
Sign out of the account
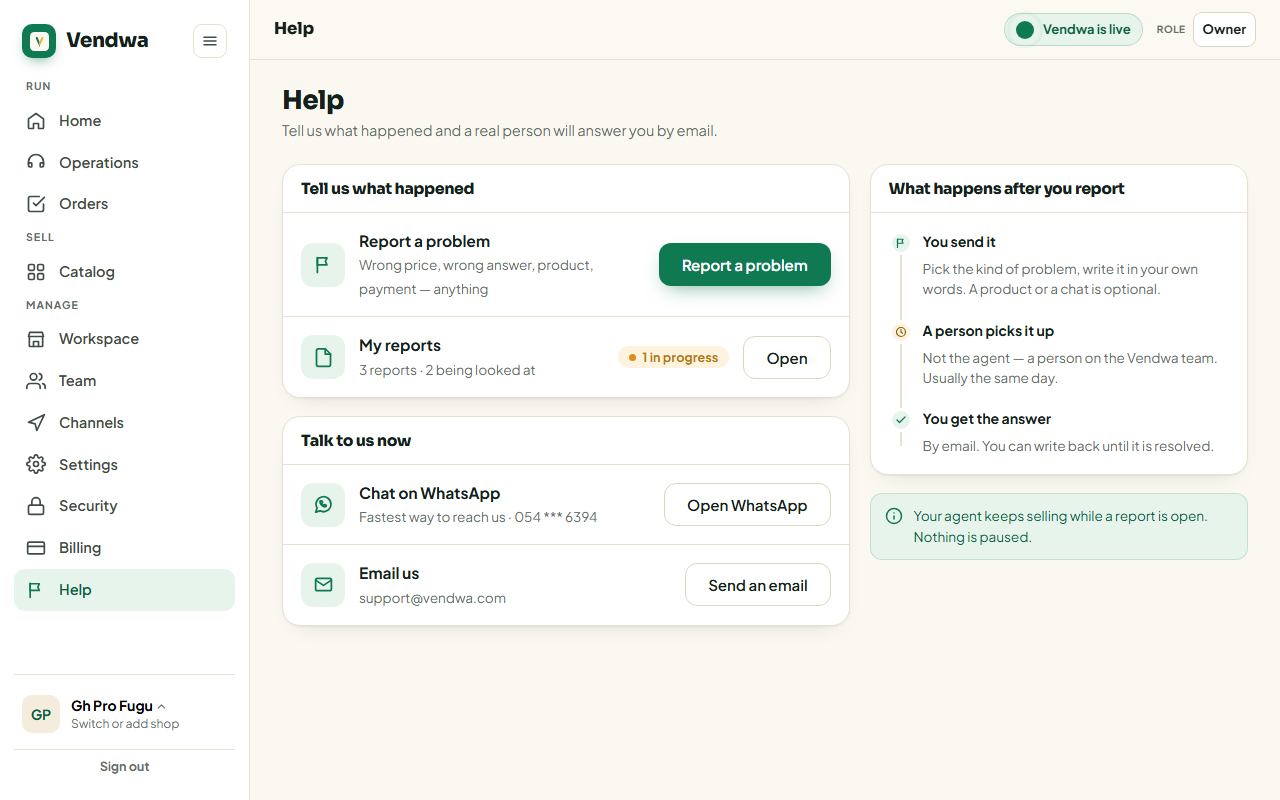tap(124, 767)
